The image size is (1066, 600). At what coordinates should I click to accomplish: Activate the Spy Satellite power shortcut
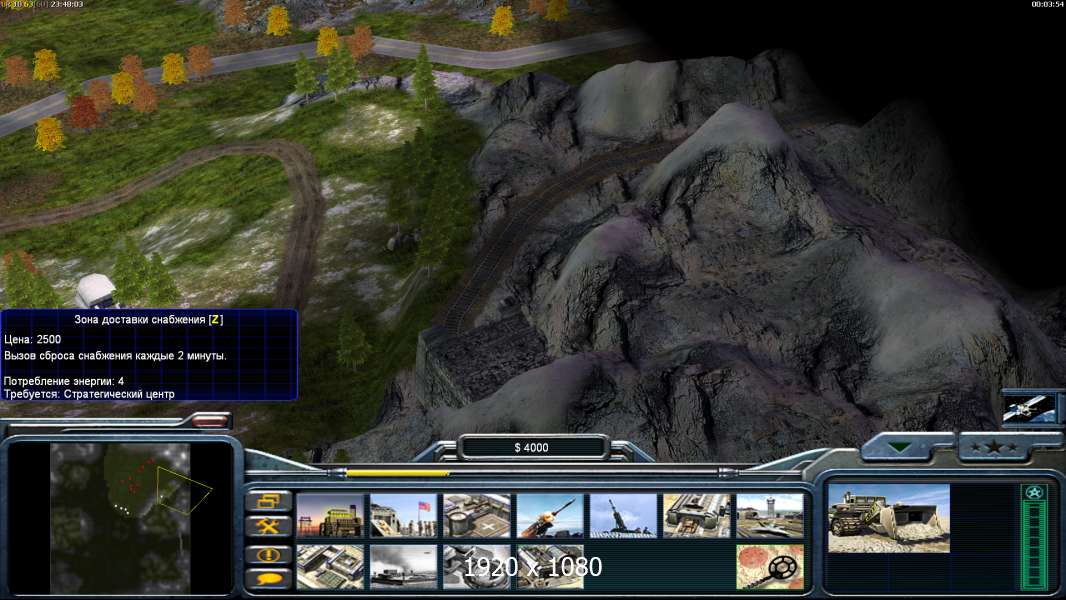(x=1029, y=409)
